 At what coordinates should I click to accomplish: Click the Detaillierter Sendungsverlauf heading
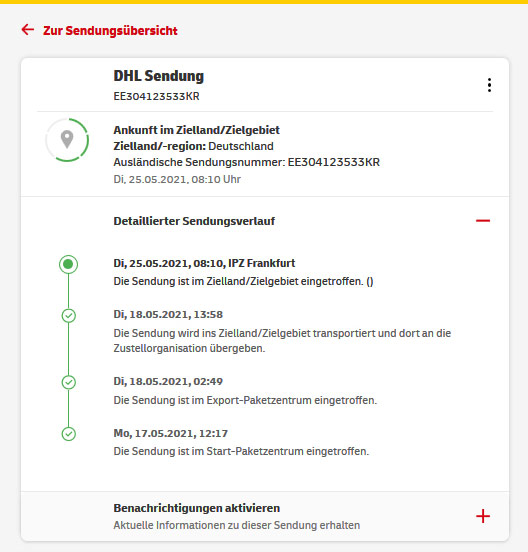[x=194, y=221]
